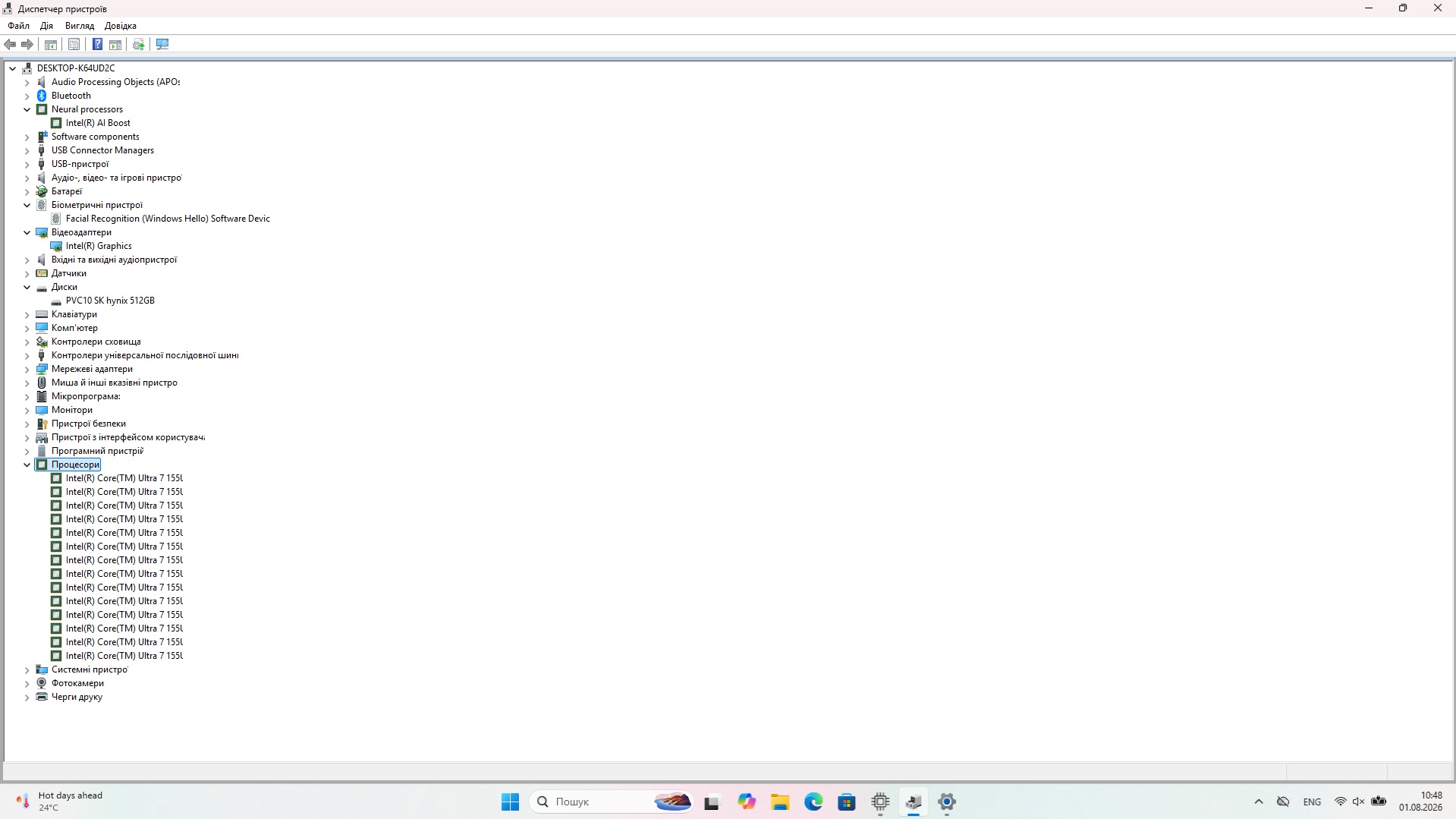1456x819 pixels.
Task: Scan for hardware changes via monitor icon
Action: tap(162, 45)
